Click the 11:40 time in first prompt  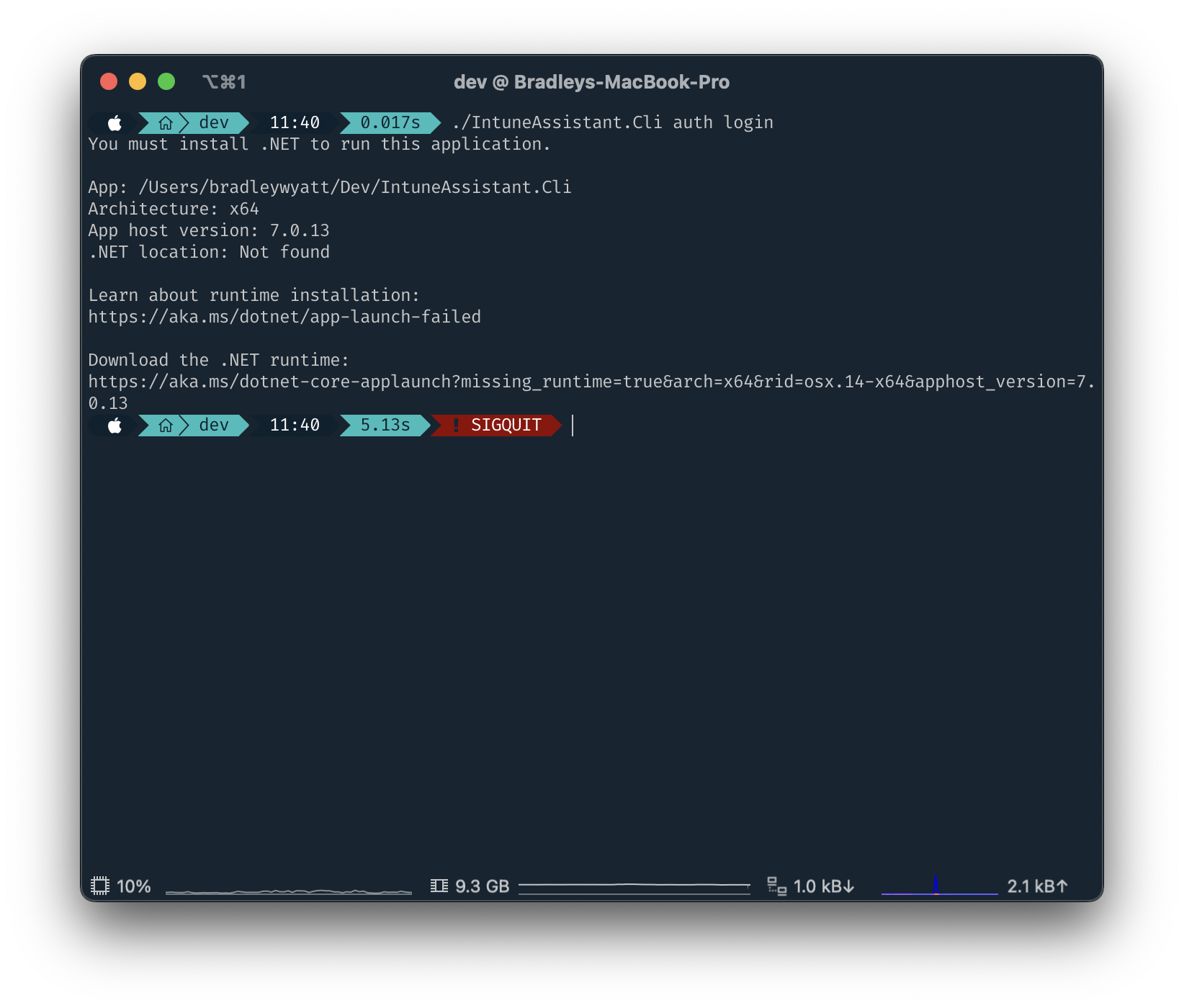tap(295, 123)
